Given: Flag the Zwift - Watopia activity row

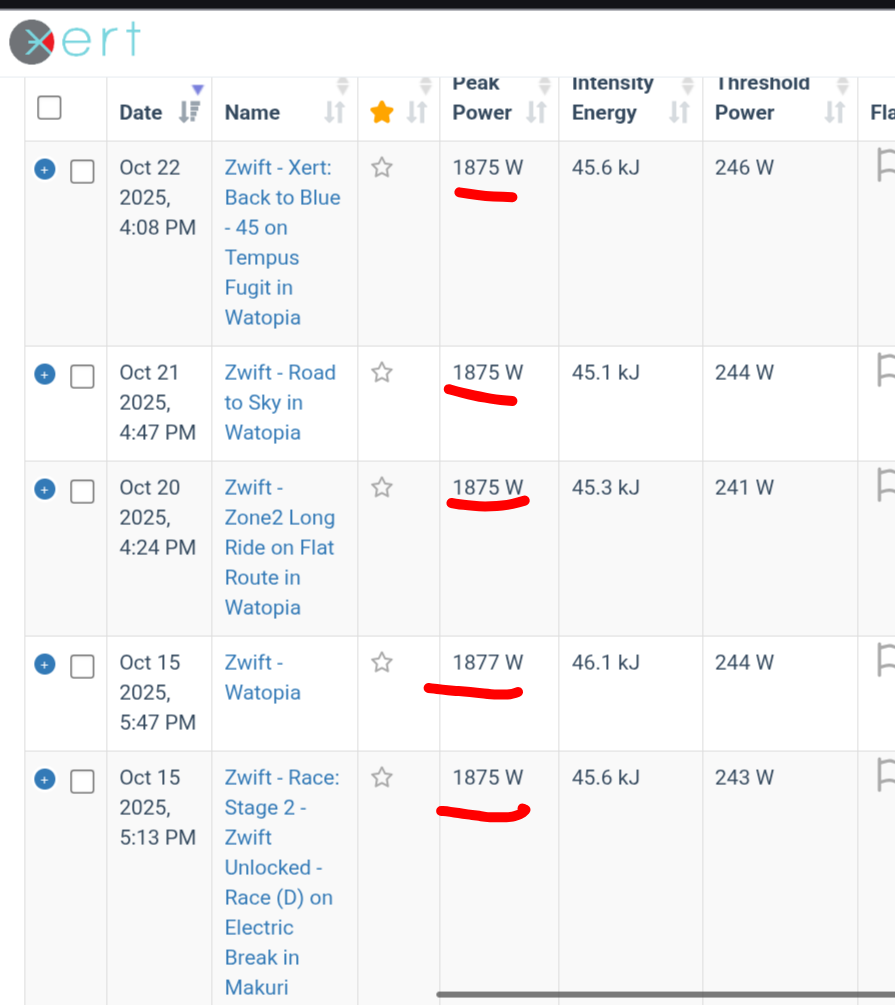Looking at the screenshot, I should 884,660.
